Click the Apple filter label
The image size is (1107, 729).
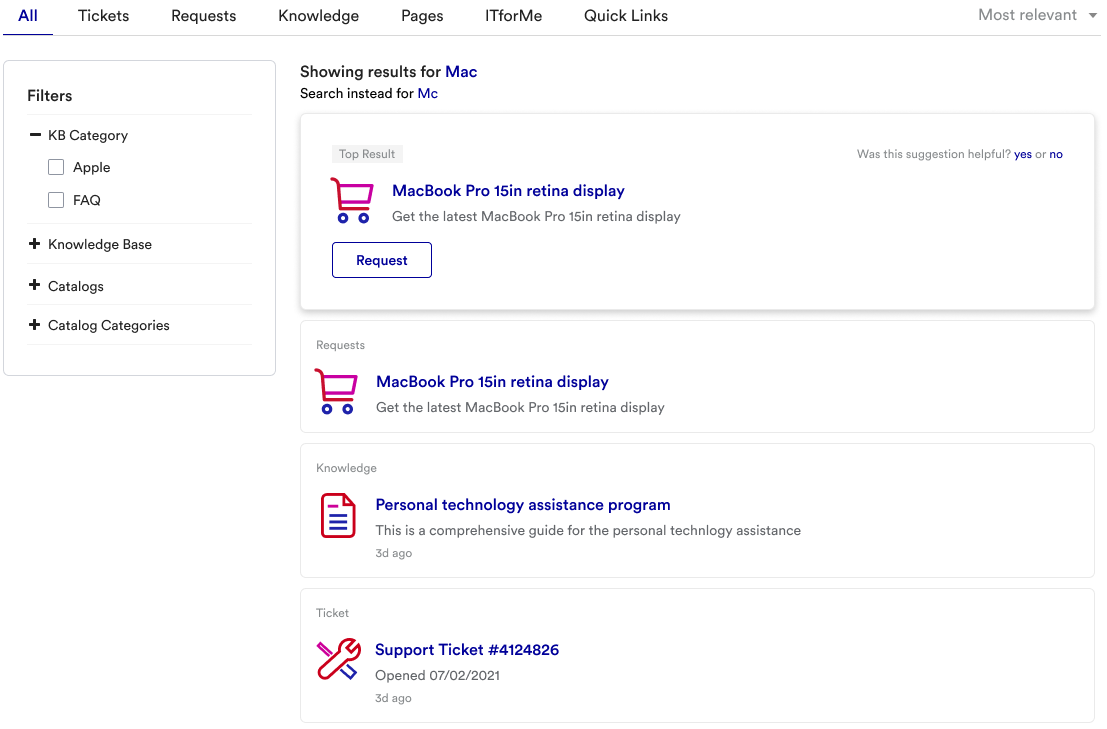[x=92, y=167]
